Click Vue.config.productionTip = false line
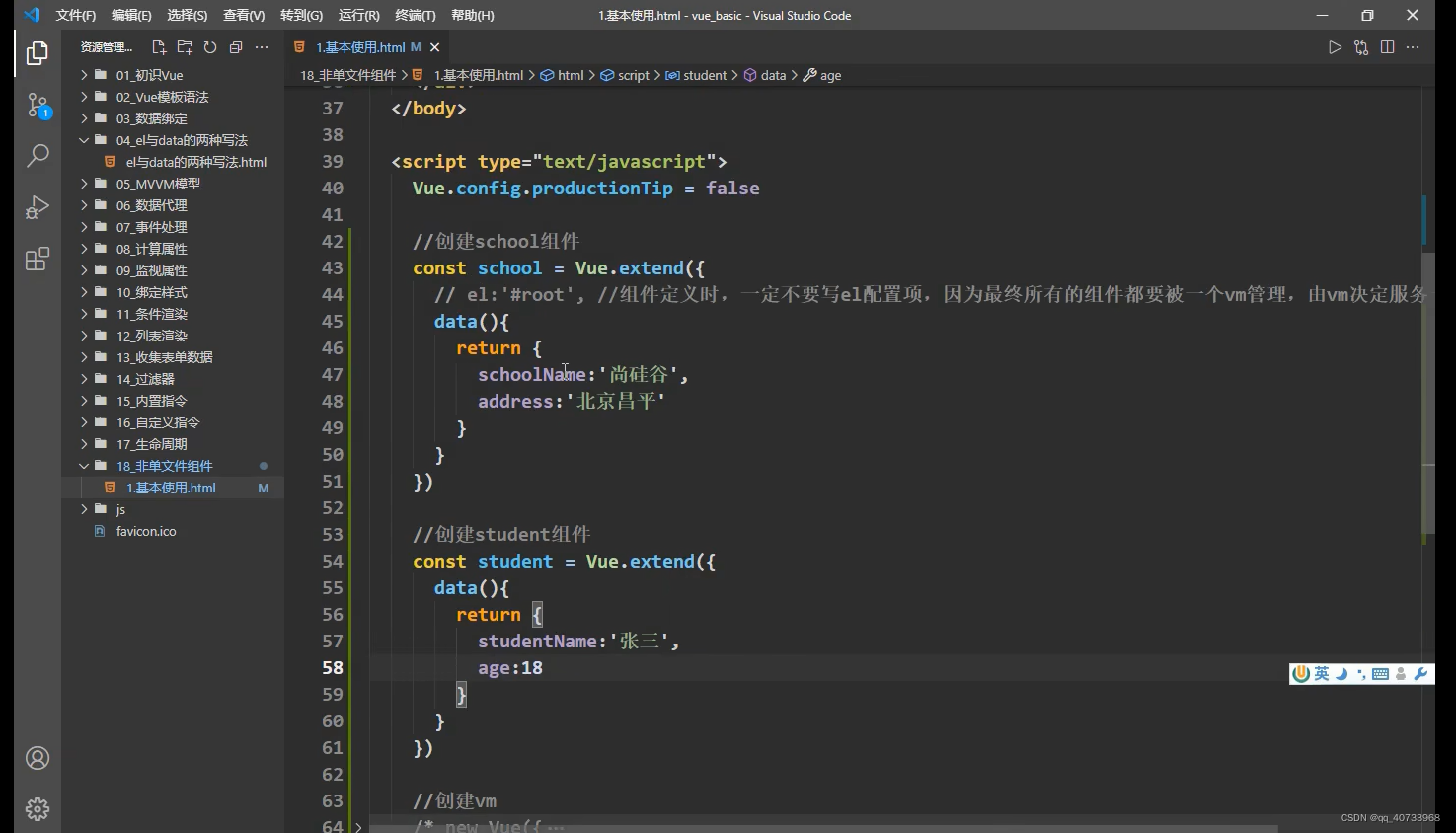 (586, 189)
